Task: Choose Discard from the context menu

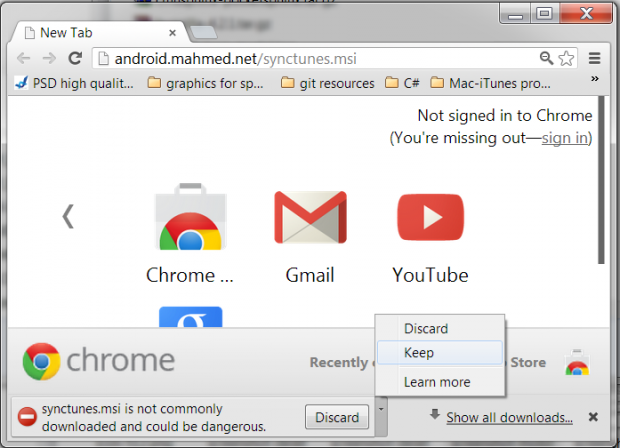Action: [x=440, y=329]
